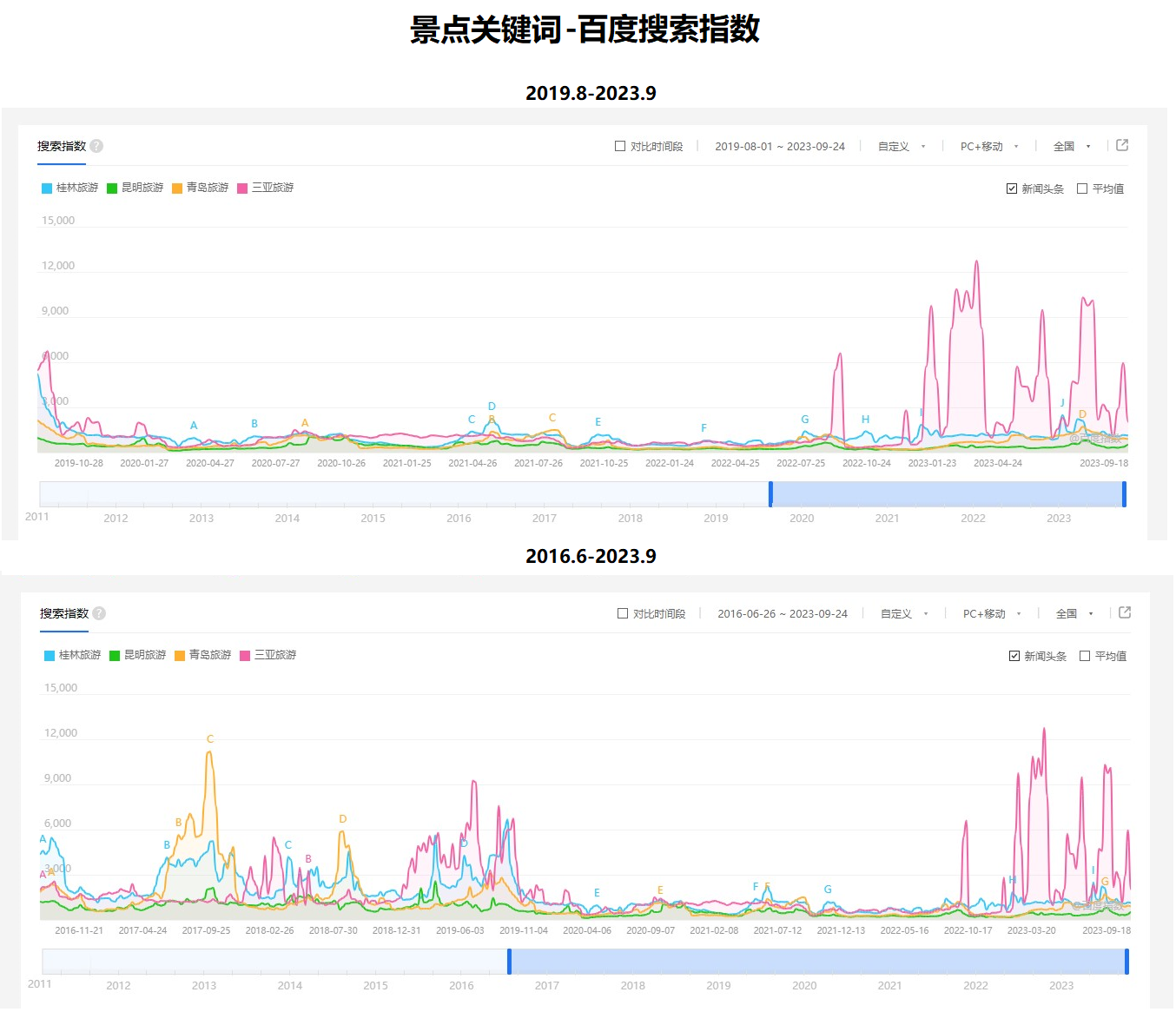Open date range 2019-08-01 ~ 2023-09-24
This screenshot has width=1176, height=1012.
point(780,146)
